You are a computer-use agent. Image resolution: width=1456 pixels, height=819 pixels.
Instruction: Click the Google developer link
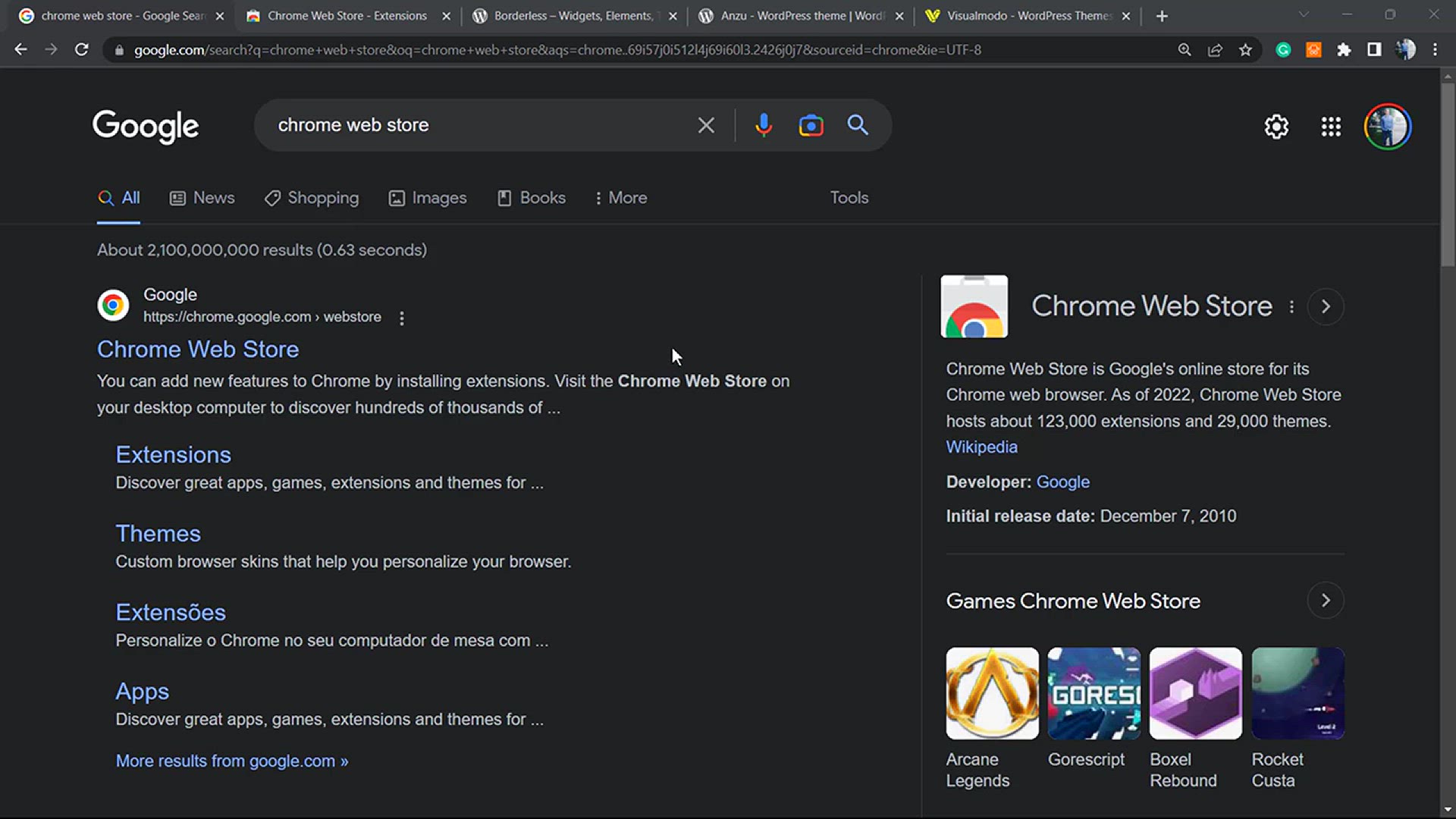[1062, 482]
